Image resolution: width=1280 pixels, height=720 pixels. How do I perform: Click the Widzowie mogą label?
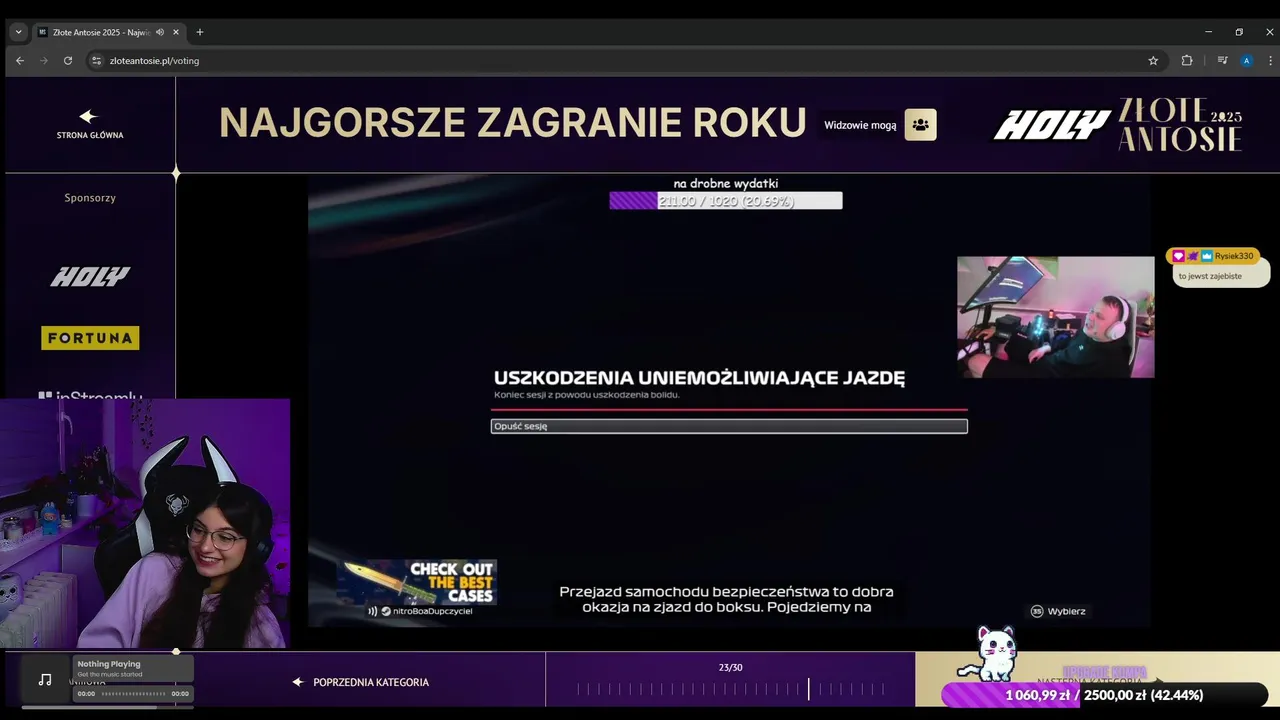860,125
